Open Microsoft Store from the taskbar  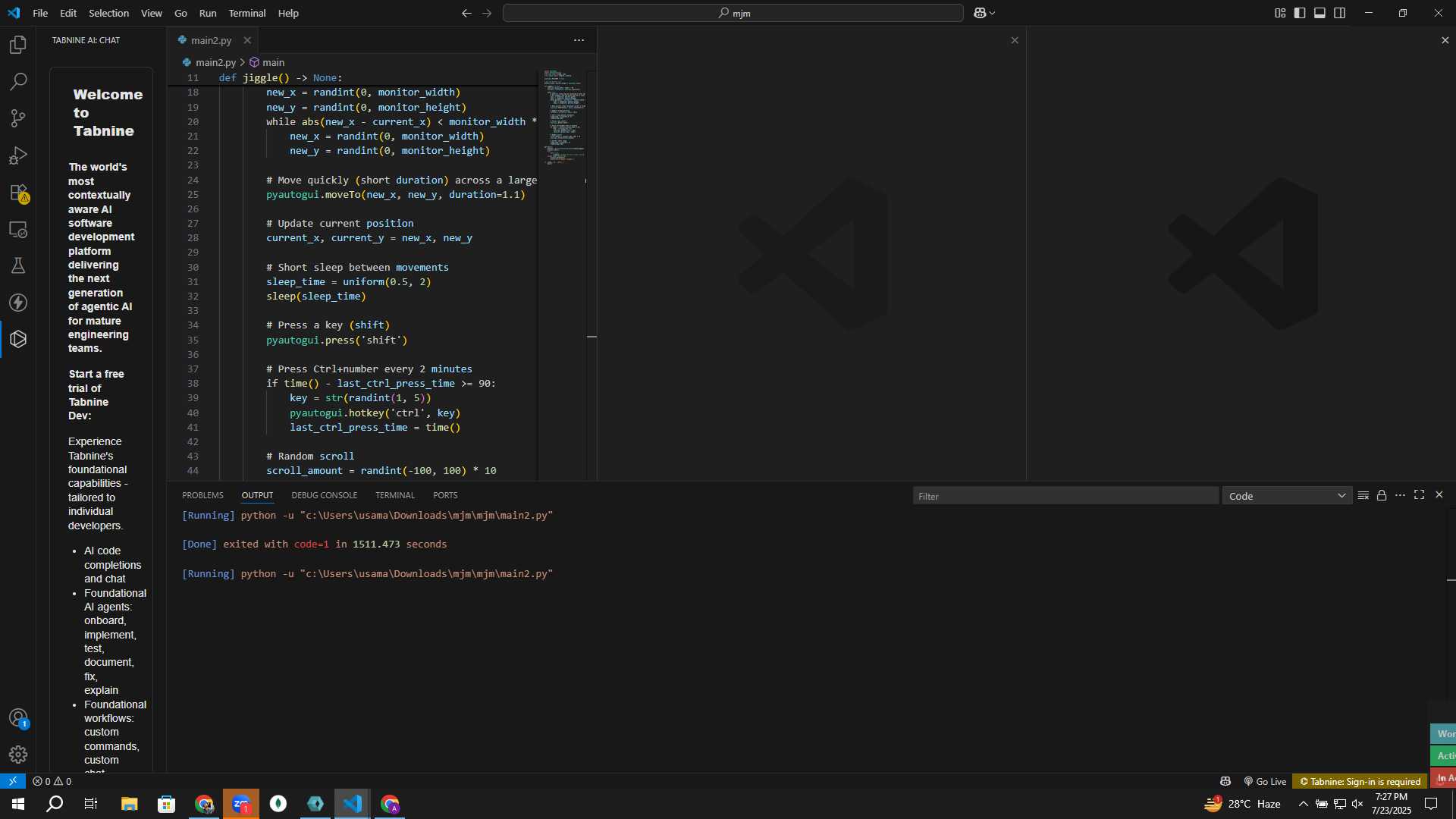tap(166, 804)
